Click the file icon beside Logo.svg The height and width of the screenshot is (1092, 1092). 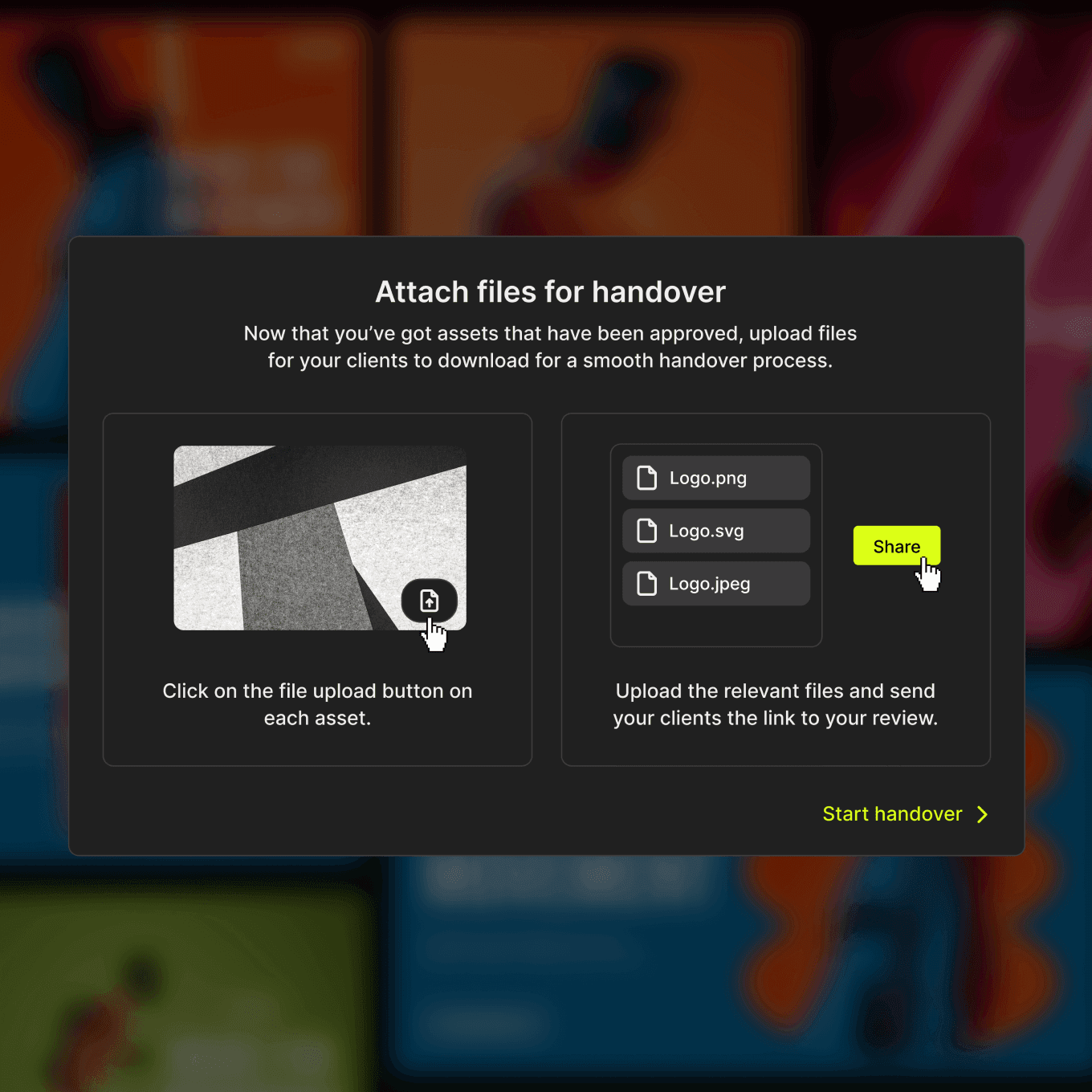(x=646, y=531)
